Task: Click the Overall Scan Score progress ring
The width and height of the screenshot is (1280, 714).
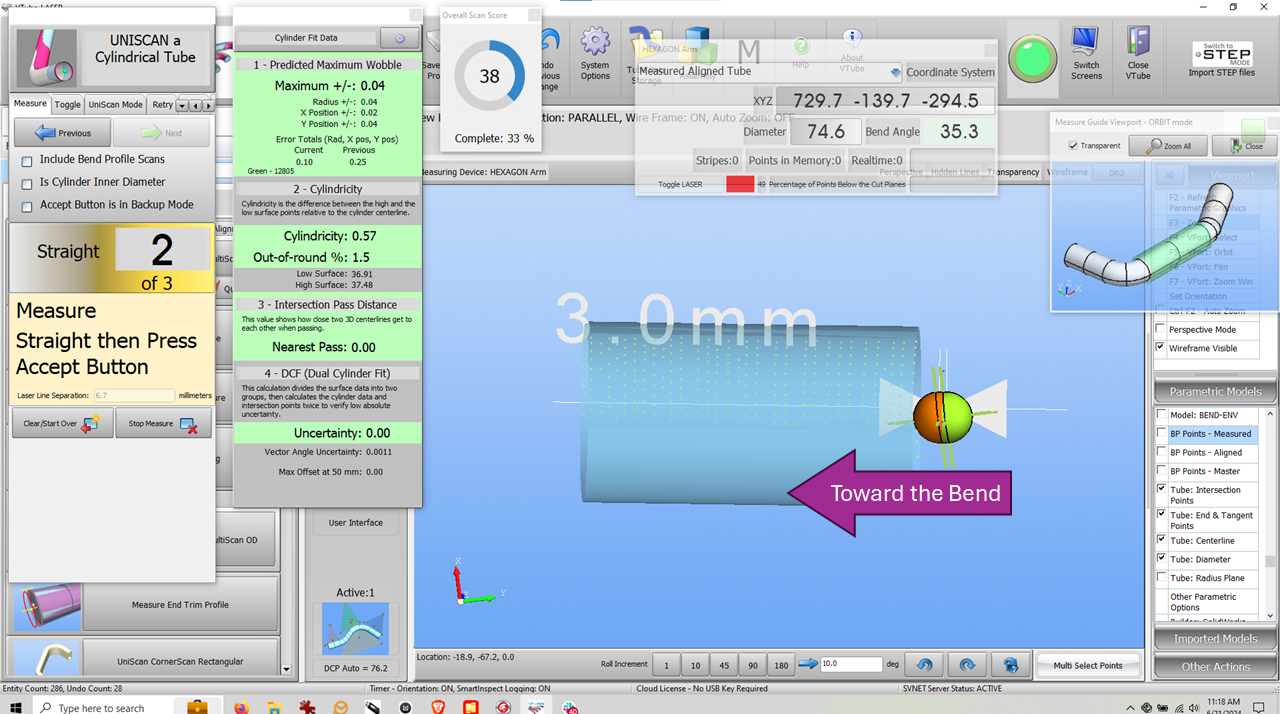Action: tap(489, 77)
